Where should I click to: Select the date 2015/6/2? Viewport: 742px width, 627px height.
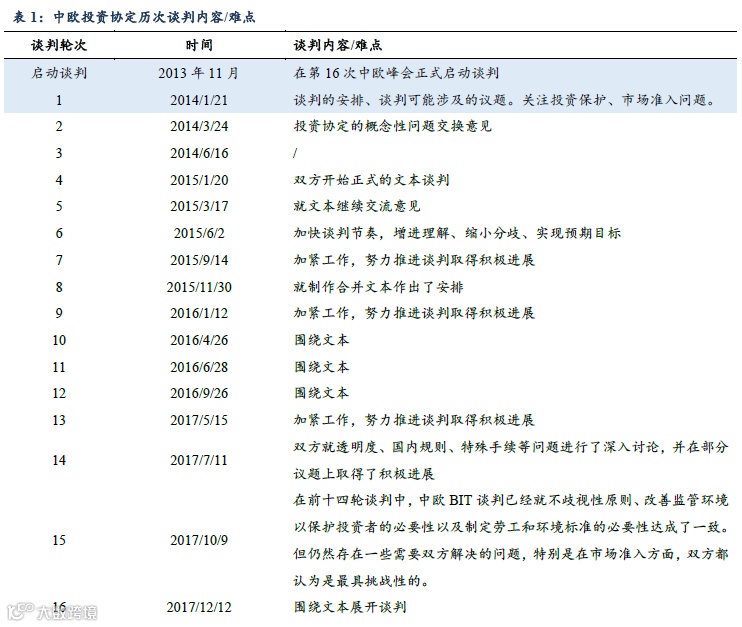(199, 233)
